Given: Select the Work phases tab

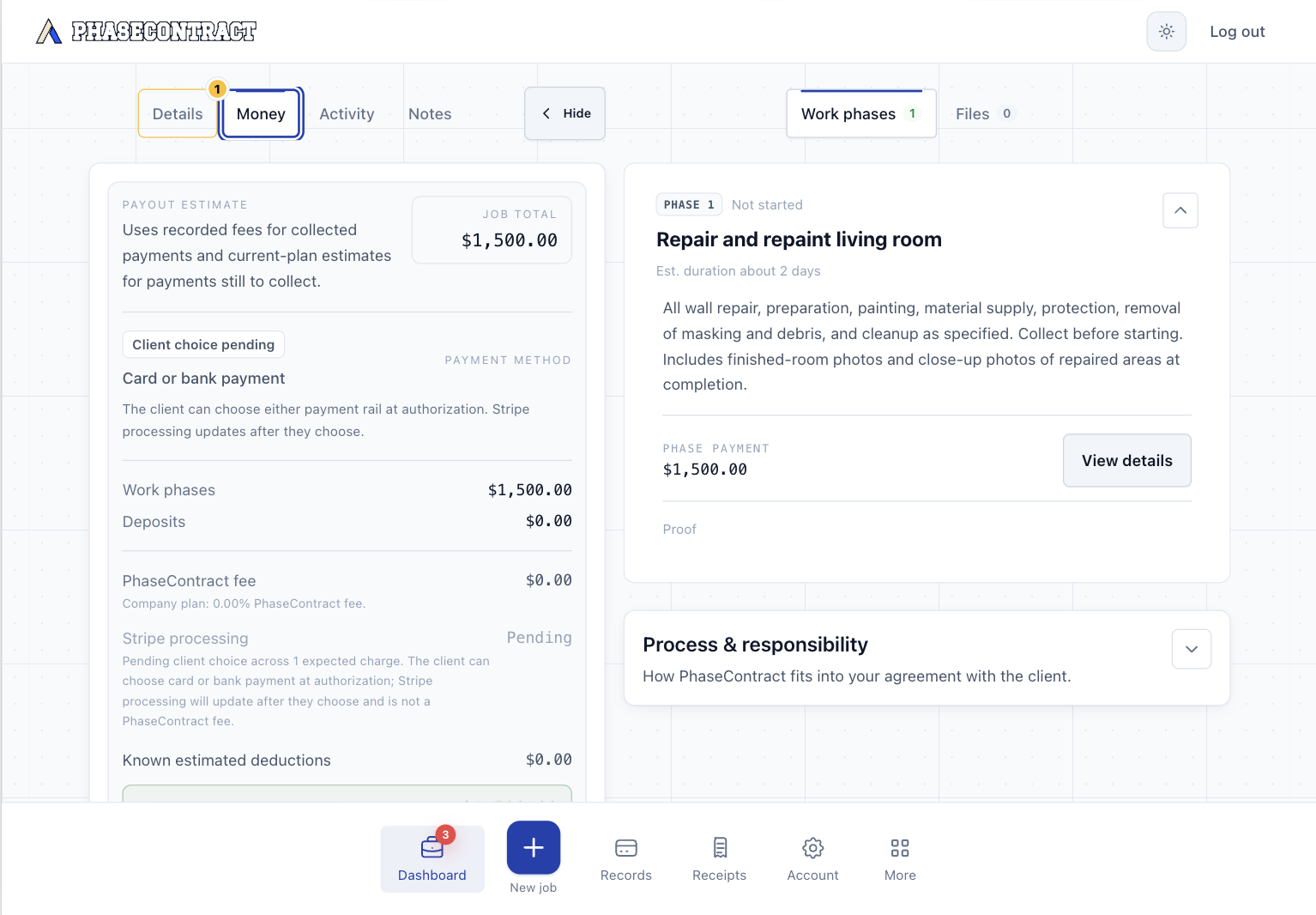Looking at the screenshot, I should 861,114.
